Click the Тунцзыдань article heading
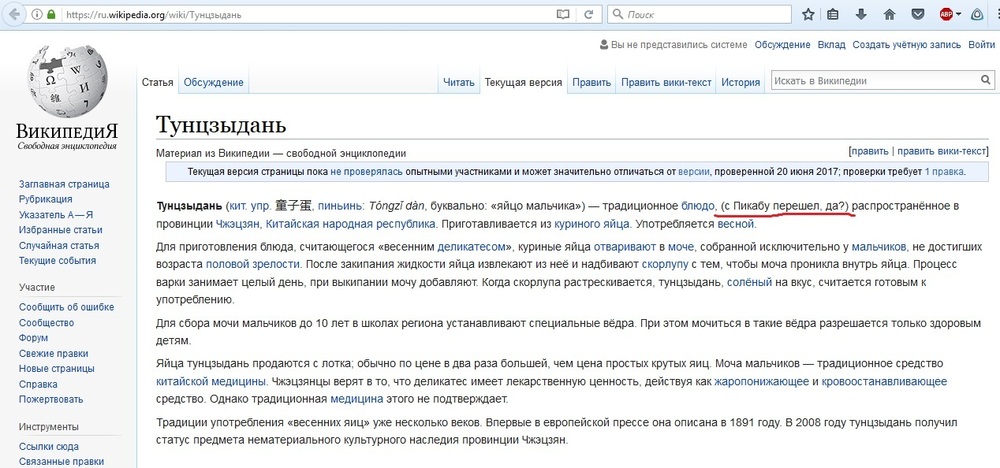 click(221, 125)
